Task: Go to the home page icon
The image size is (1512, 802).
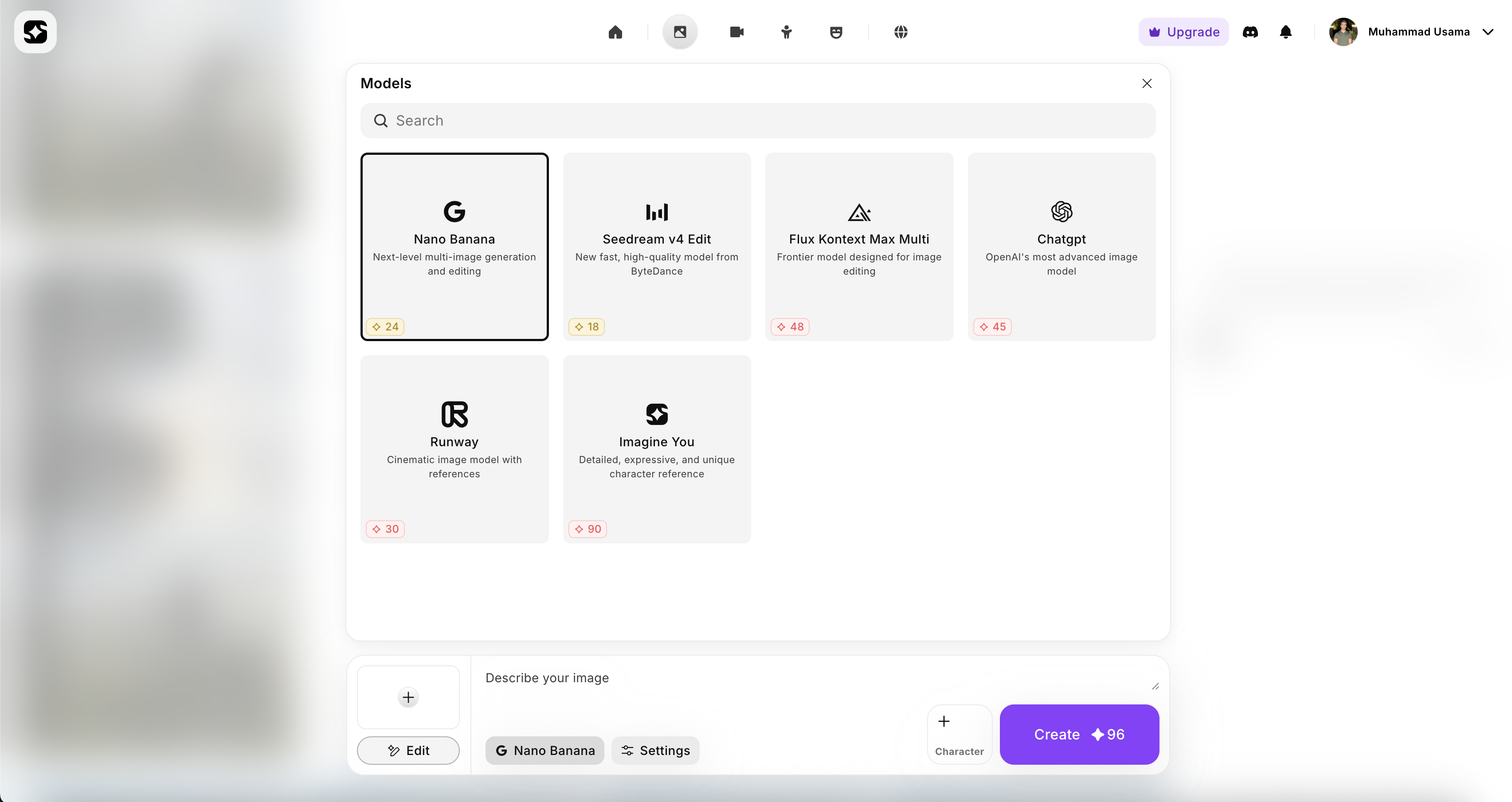Action: (x=615, y=31)
